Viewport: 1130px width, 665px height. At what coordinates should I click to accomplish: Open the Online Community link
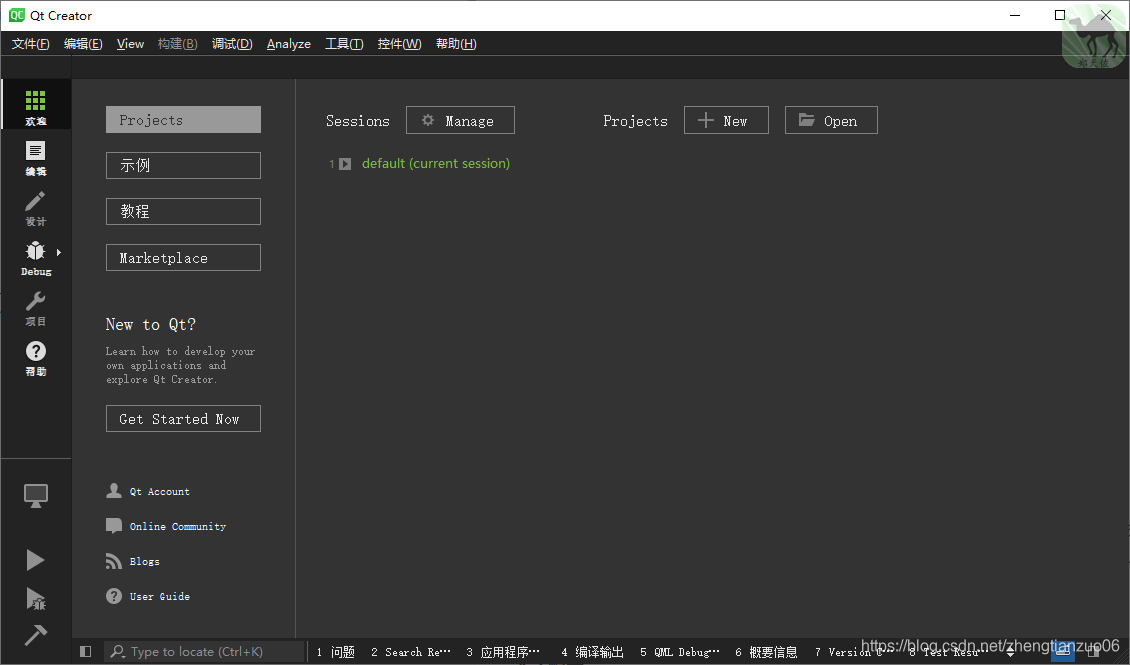click(166, 526)
